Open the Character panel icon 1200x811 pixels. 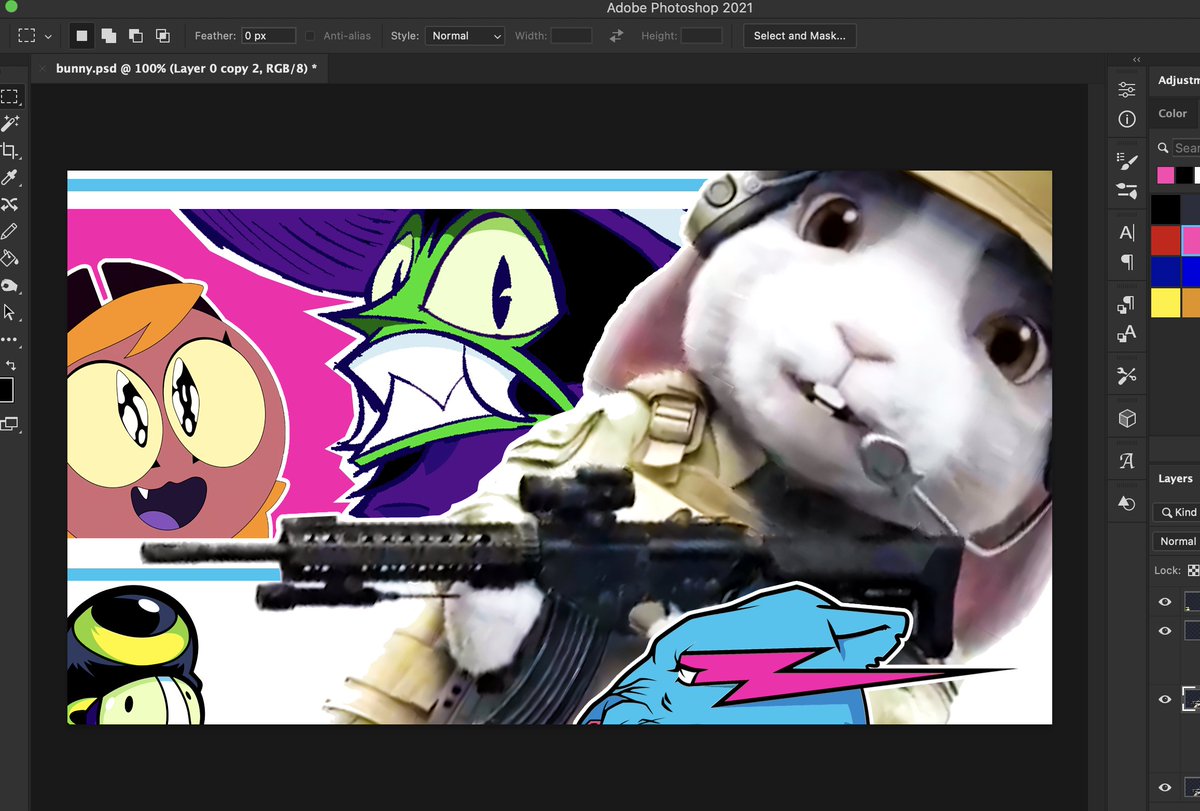[1127, 233]
